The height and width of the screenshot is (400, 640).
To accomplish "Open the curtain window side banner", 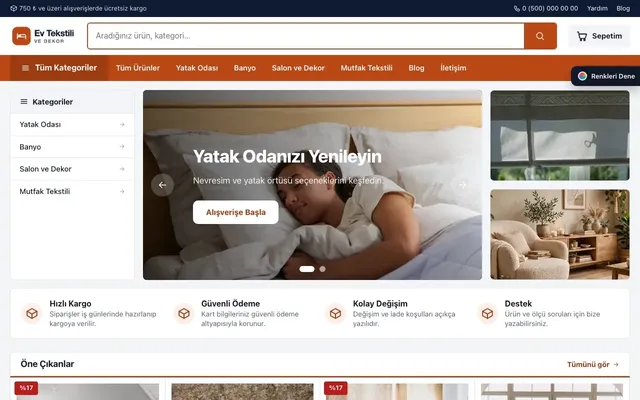I will click(x=560, y=136).
